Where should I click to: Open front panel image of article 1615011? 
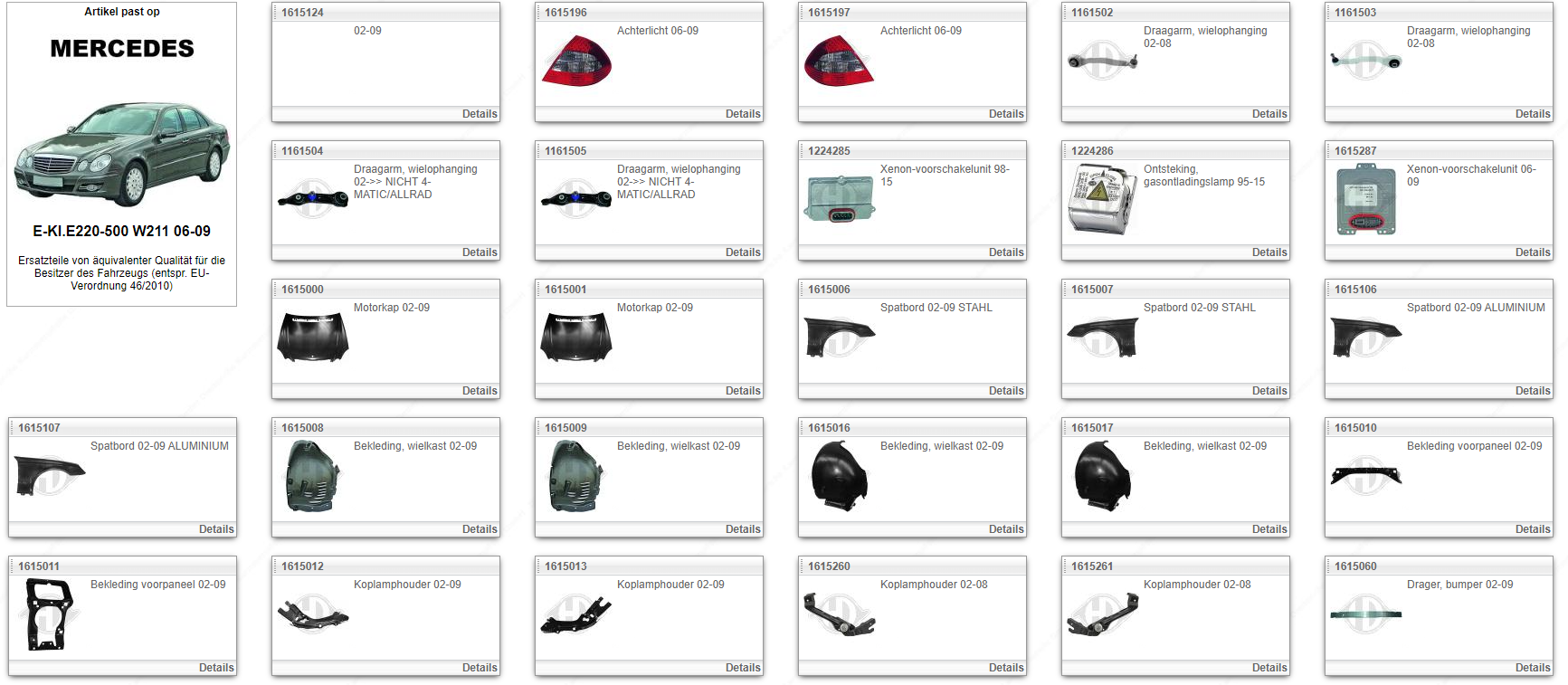tap(49, 614)
